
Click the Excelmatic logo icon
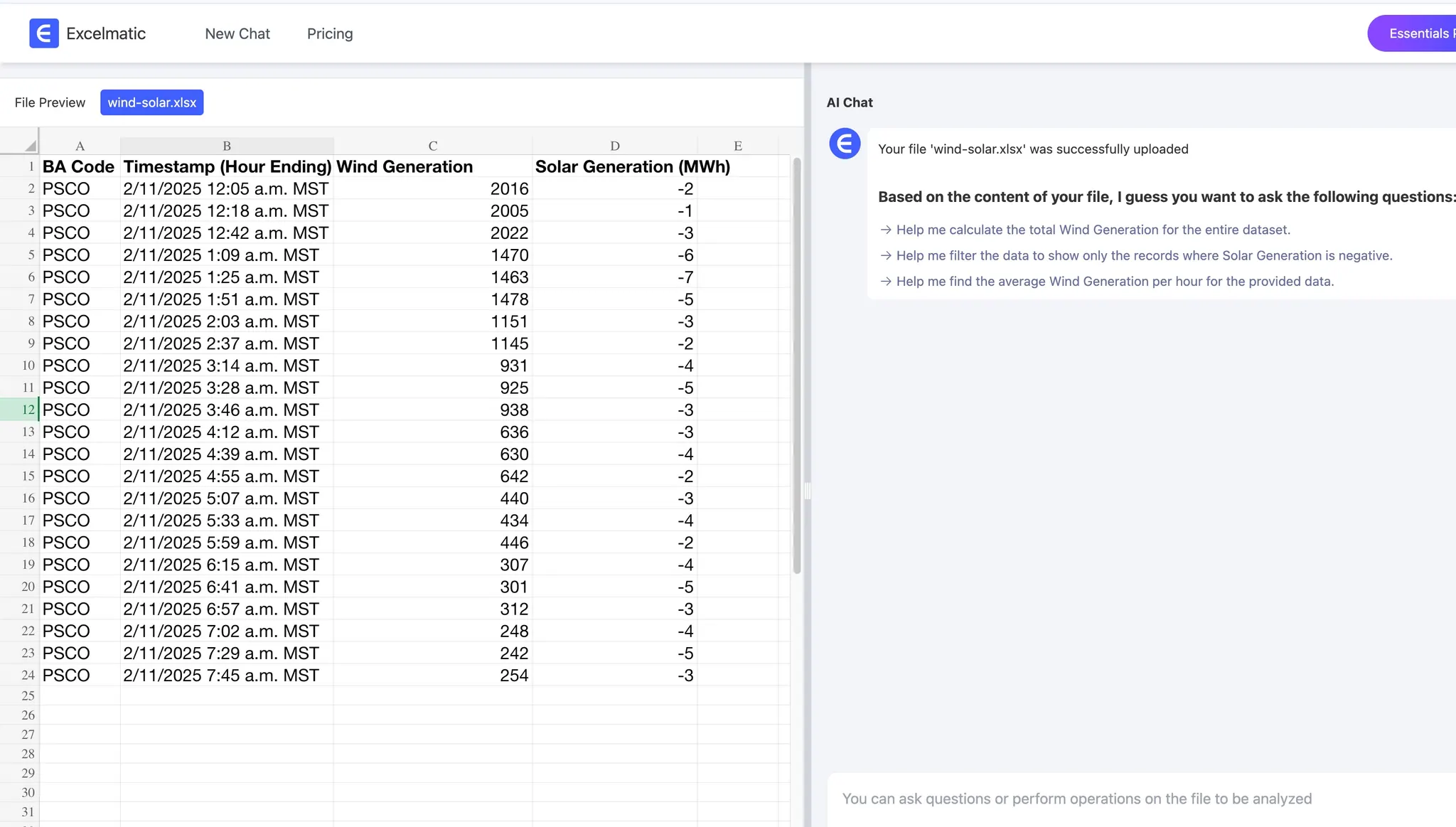click(43, 33)
